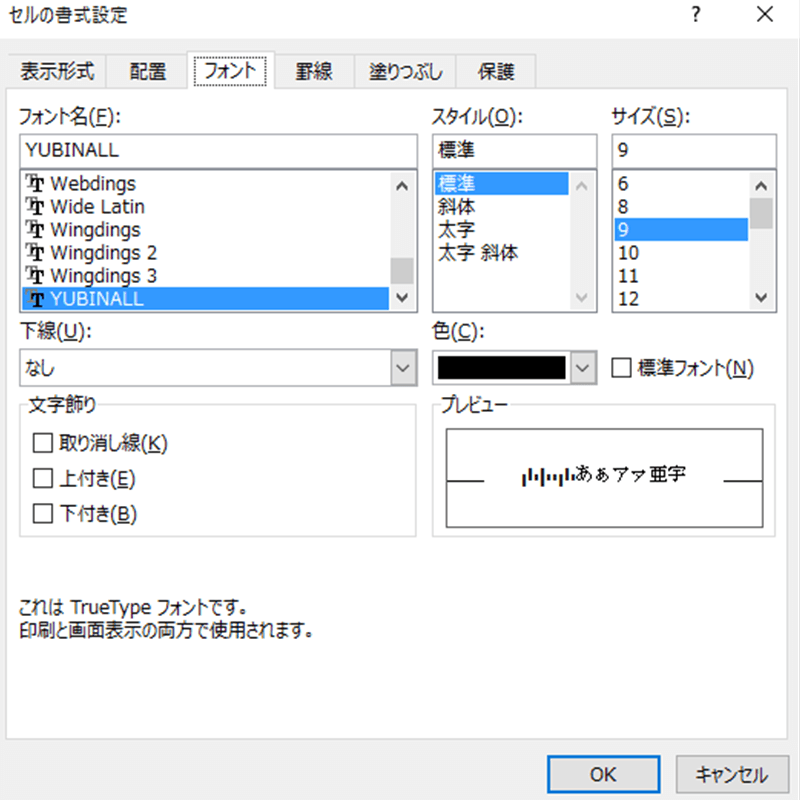This screenshot has height=800, width=800.
Task: Select size 12 in the size list
Action: 630,298
